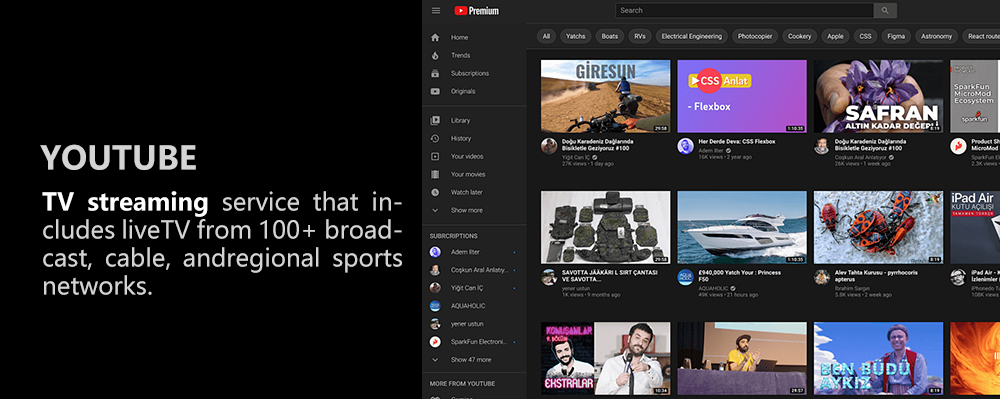Click the Yiğit Can İÇ channel avatar under GIRESUN video
This screenshot has height=399, width=1000.
point(549,146)
